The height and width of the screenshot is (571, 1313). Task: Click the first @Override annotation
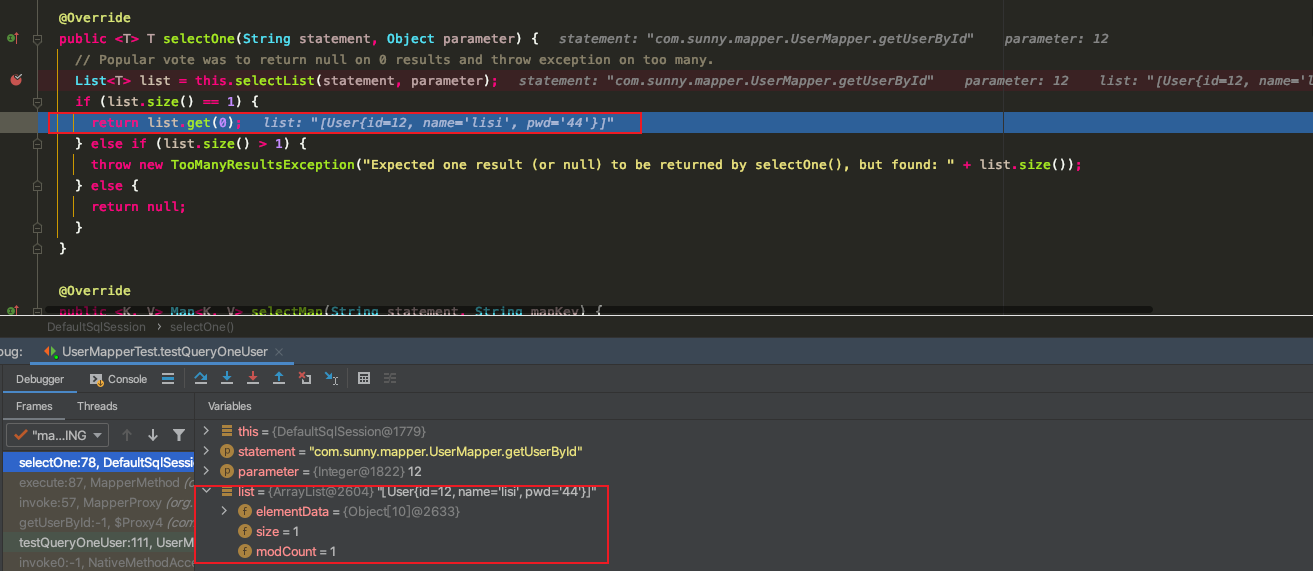click(x=94, y=18)
